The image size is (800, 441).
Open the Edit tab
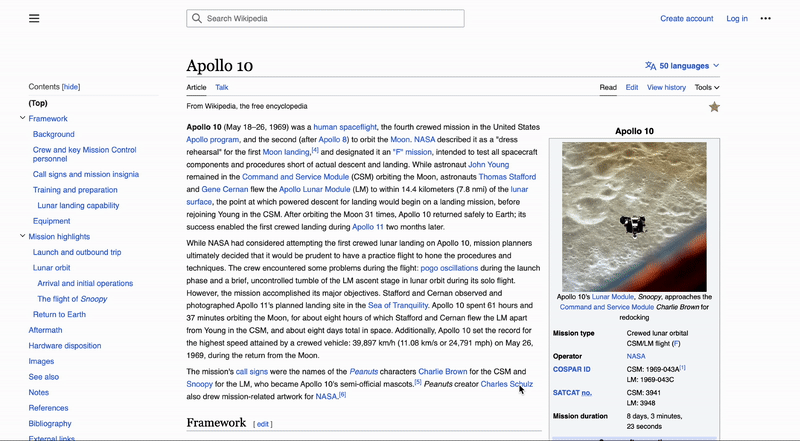632,87
